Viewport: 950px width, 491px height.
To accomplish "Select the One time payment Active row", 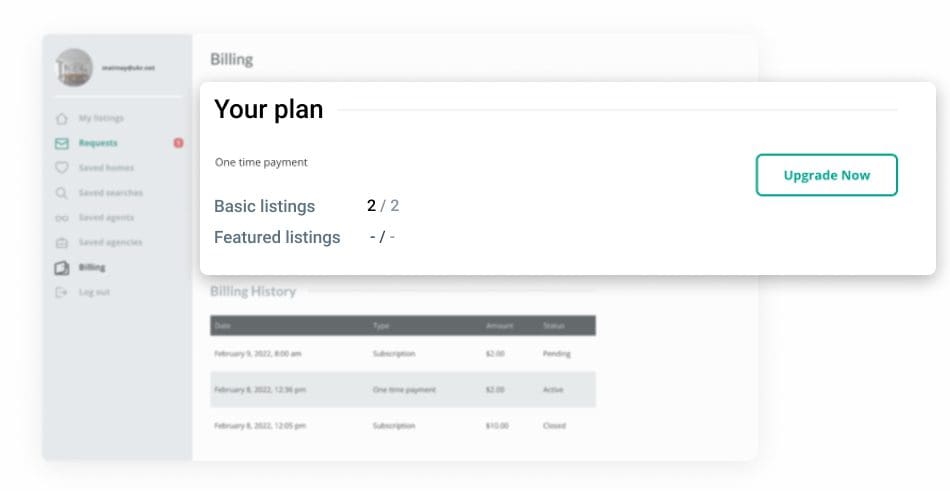I will [x=402, y=390].
